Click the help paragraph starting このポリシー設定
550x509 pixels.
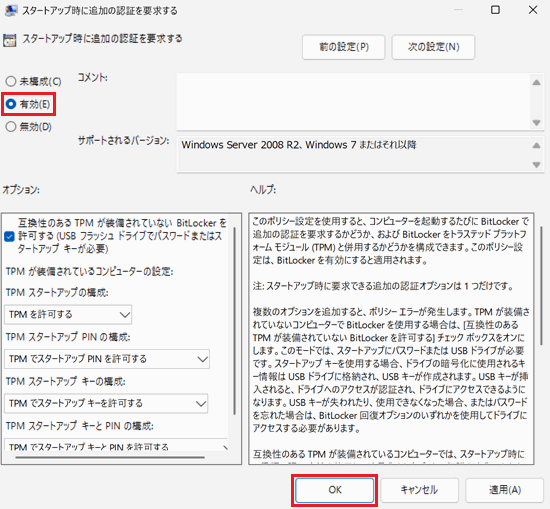coord(390,241)
